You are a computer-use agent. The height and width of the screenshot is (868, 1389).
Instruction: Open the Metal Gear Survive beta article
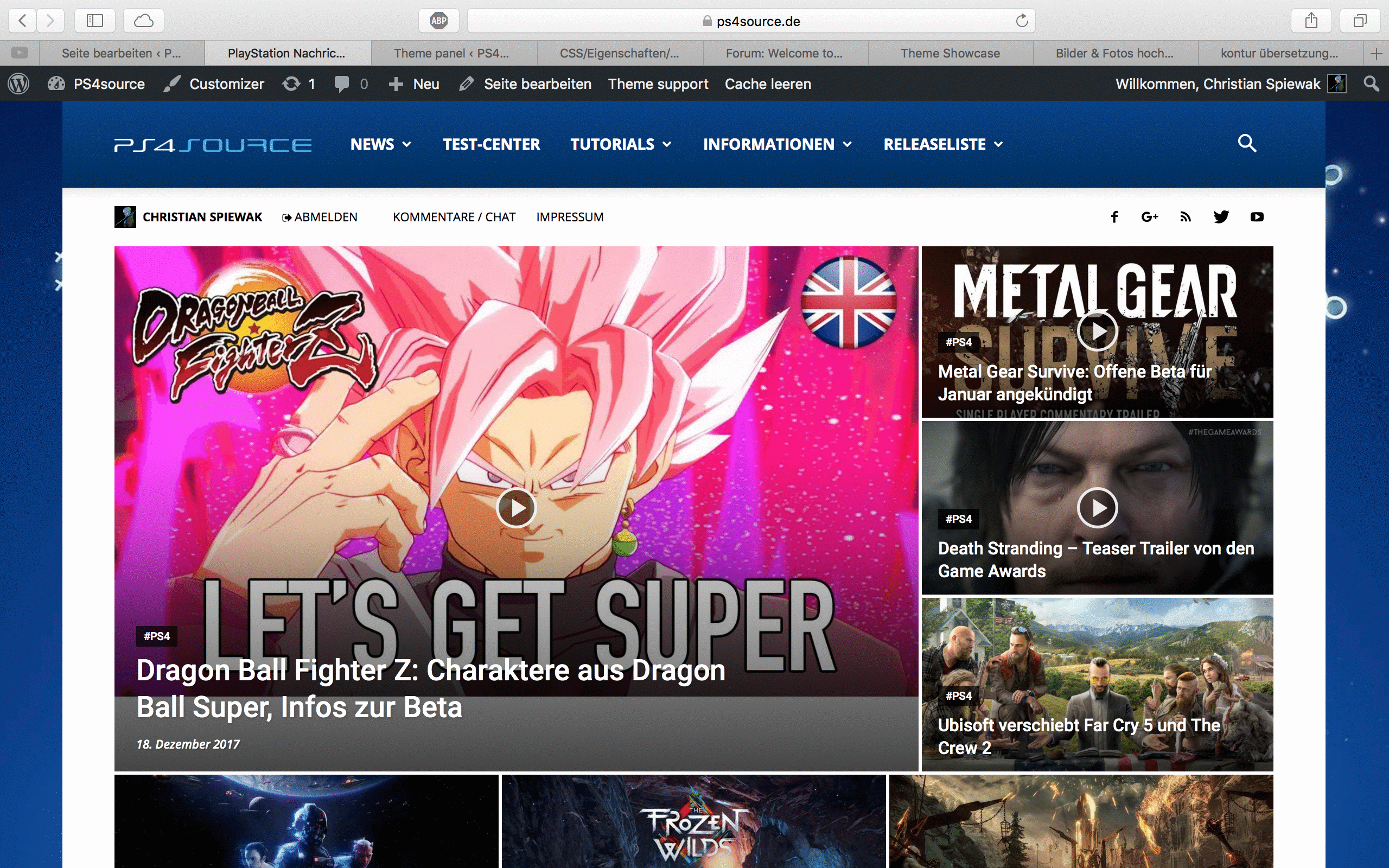[x=1074, y=383]
